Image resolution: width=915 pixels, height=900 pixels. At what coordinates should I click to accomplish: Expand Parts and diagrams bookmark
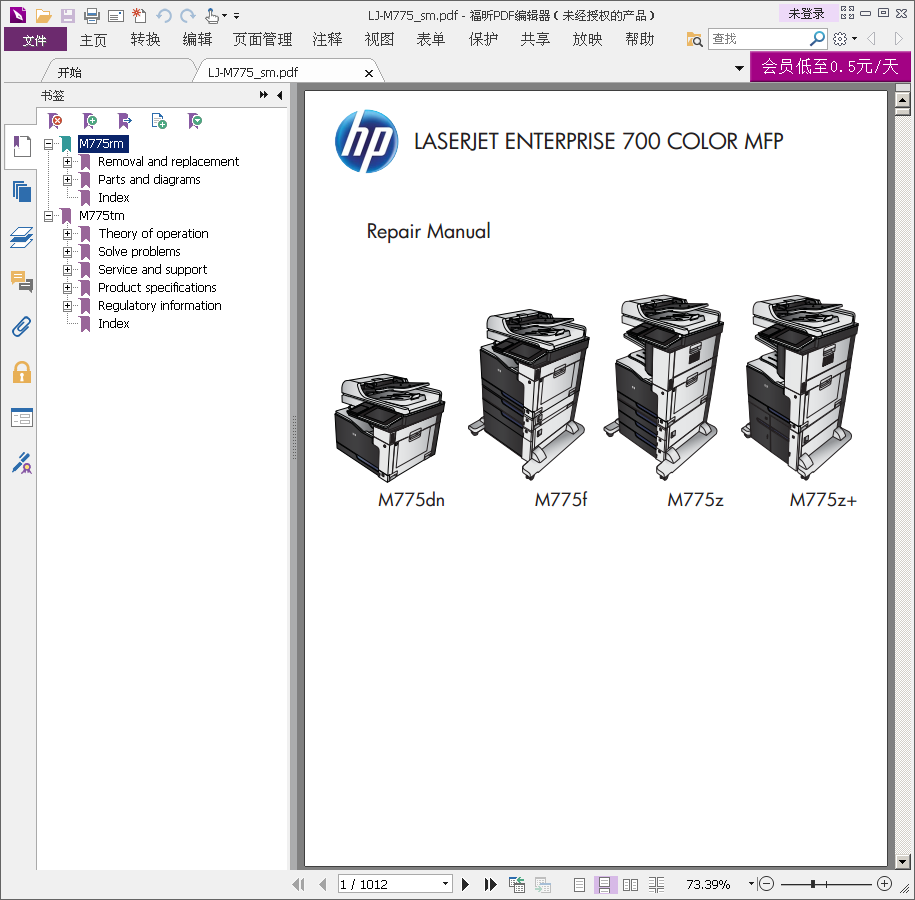67,180
